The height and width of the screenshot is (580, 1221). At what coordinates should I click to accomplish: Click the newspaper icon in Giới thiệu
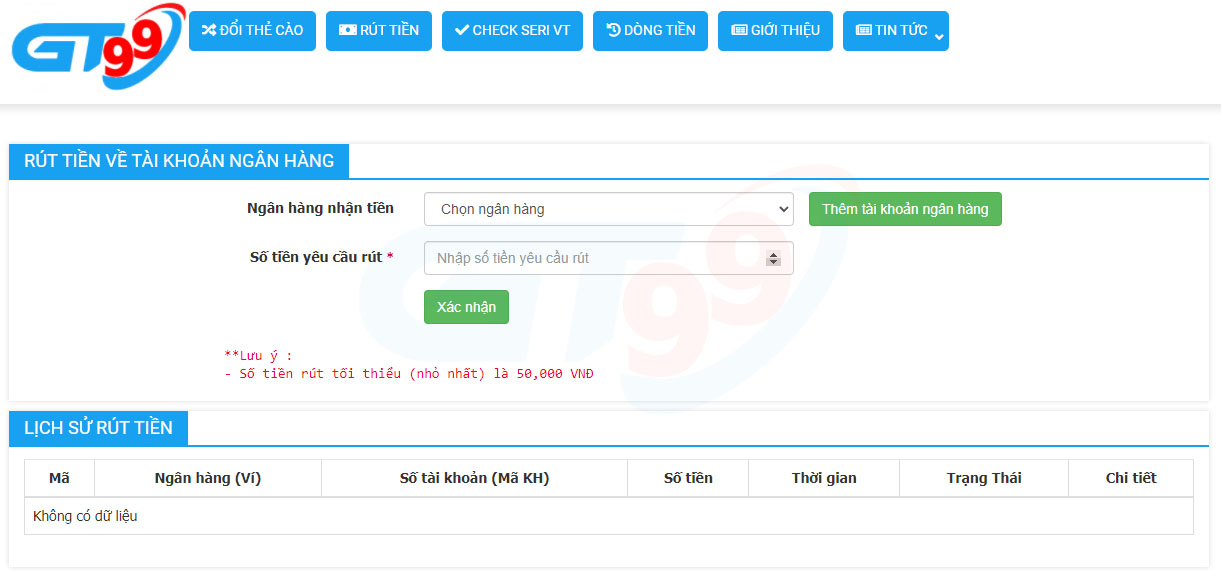click(x=739, y=30)
